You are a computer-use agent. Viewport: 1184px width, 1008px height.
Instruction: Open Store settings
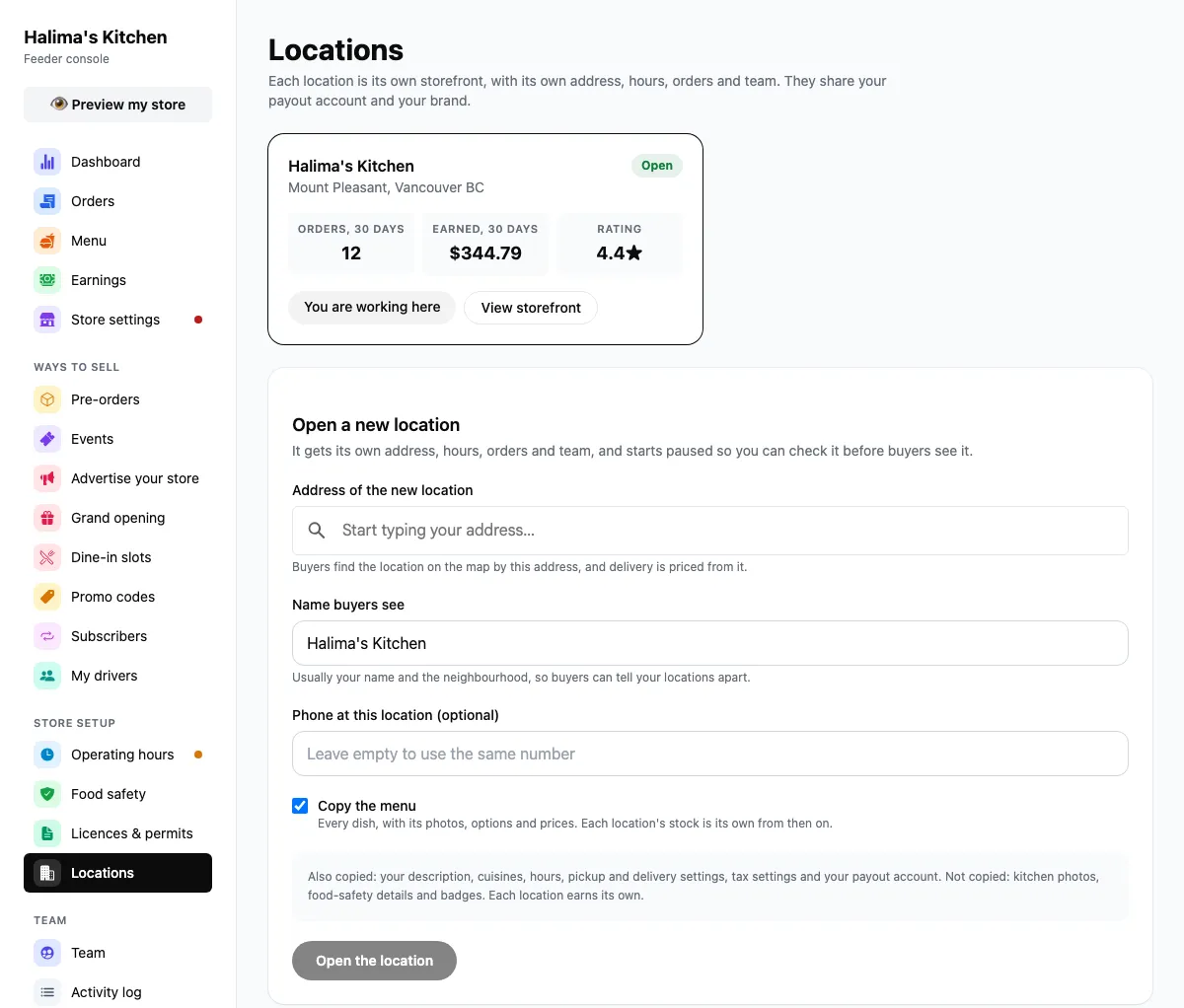(x=117, y=320)
